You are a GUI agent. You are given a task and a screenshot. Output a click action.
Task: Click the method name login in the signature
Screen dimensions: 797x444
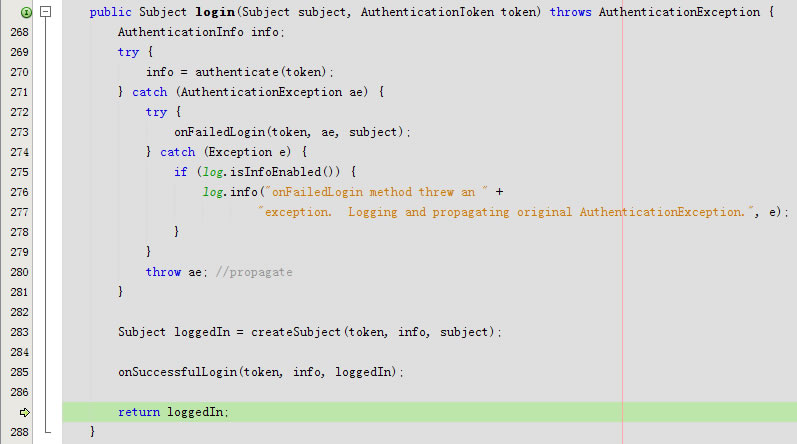215,12
